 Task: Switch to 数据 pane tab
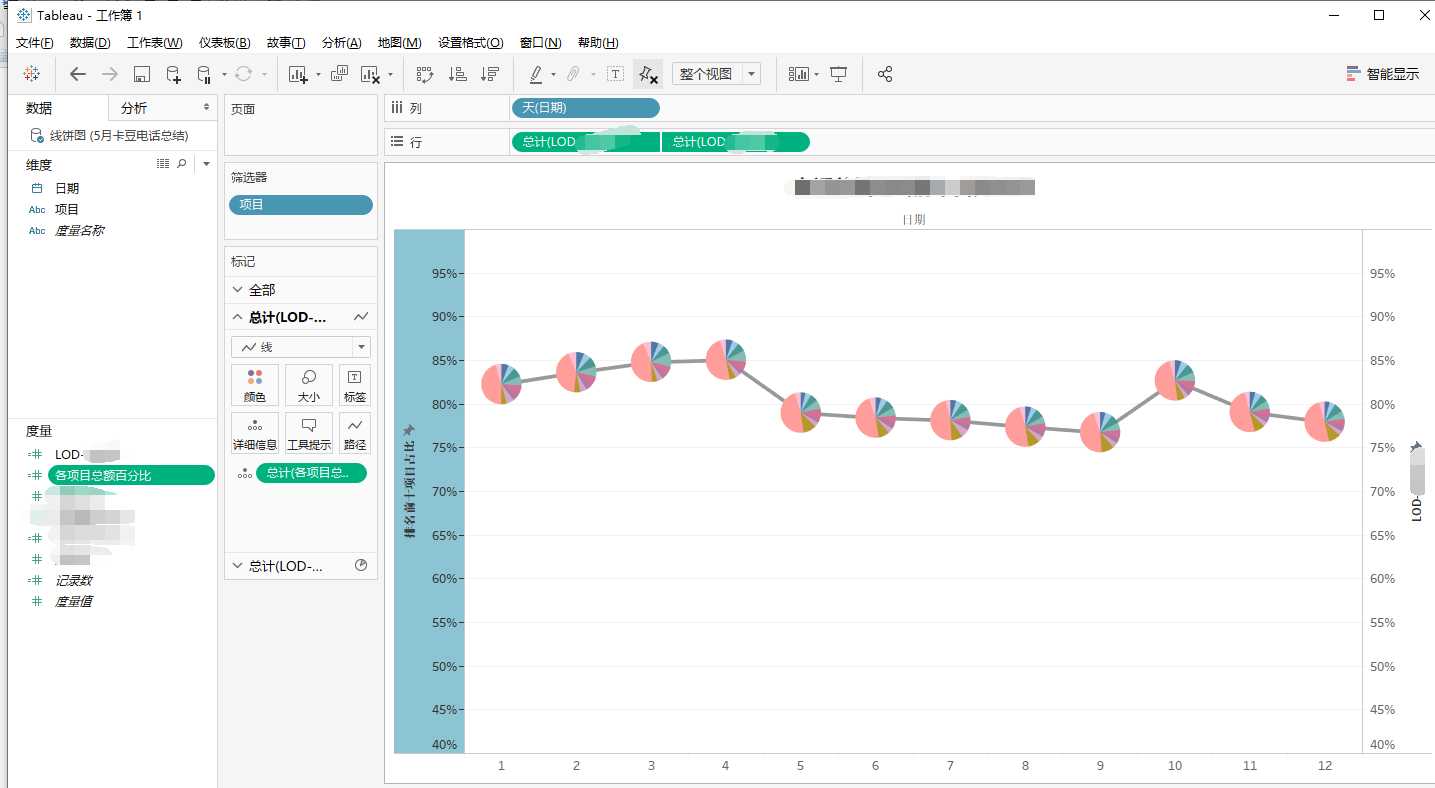tap(39, 108)
